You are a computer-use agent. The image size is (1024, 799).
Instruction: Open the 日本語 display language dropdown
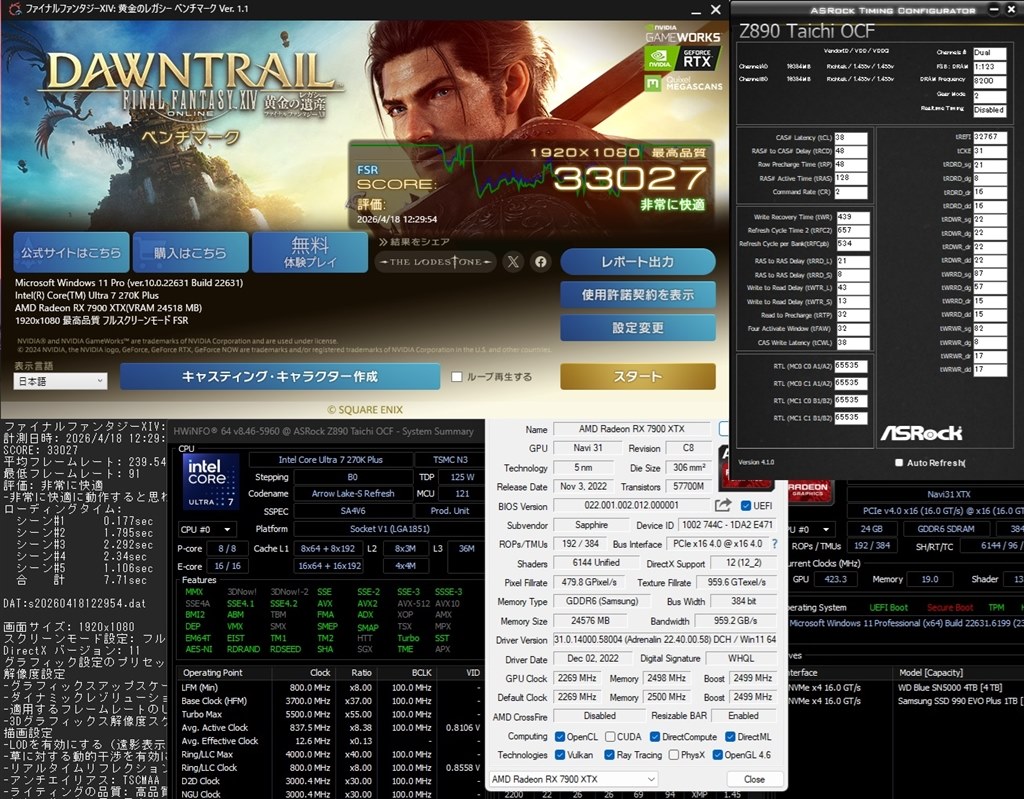pos(60,381)
